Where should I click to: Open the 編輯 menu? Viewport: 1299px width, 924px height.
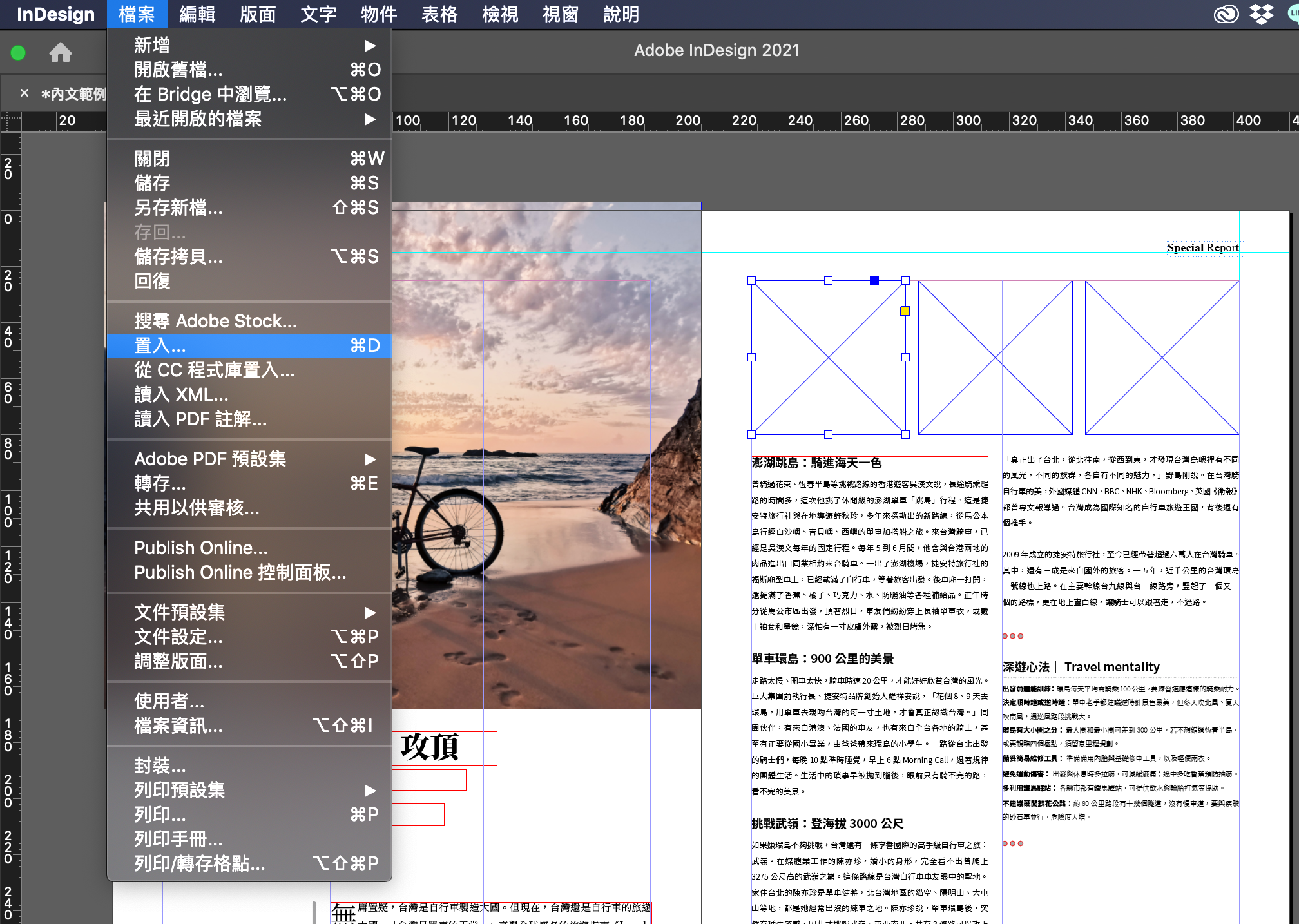tap(197, 14)
